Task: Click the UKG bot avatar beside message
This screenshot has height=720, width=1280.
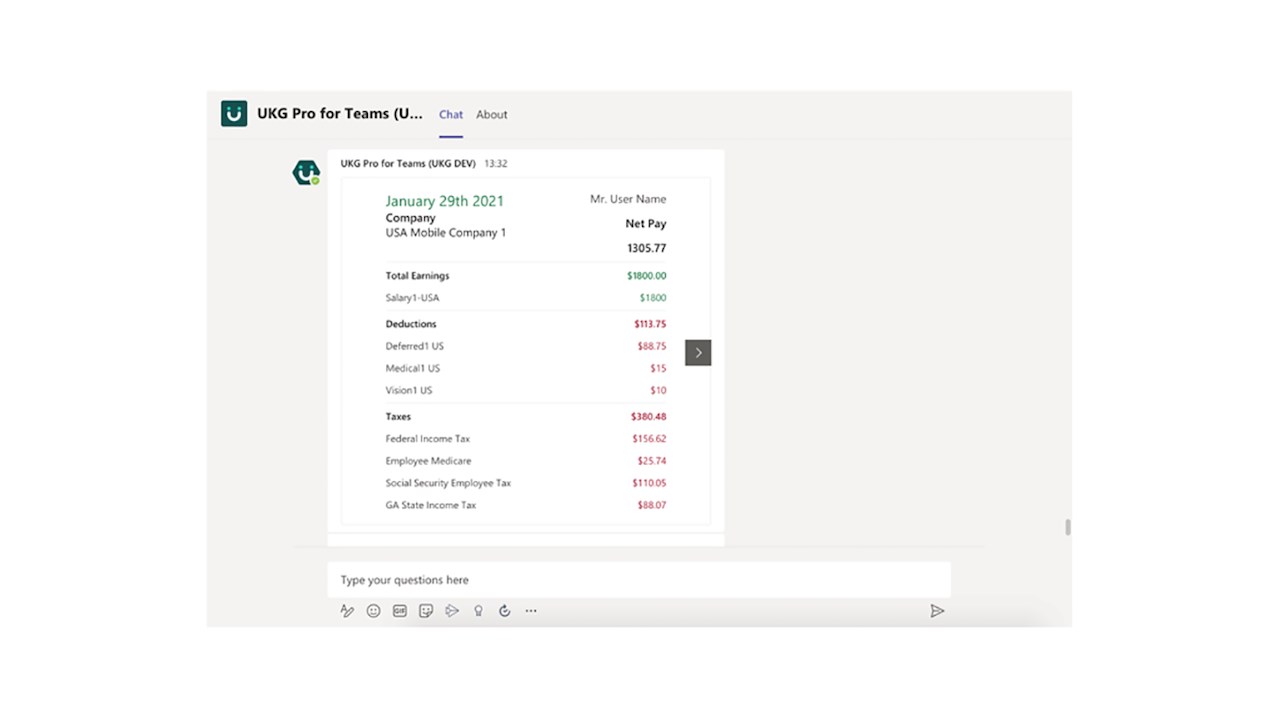Action: tap(306, 173)
